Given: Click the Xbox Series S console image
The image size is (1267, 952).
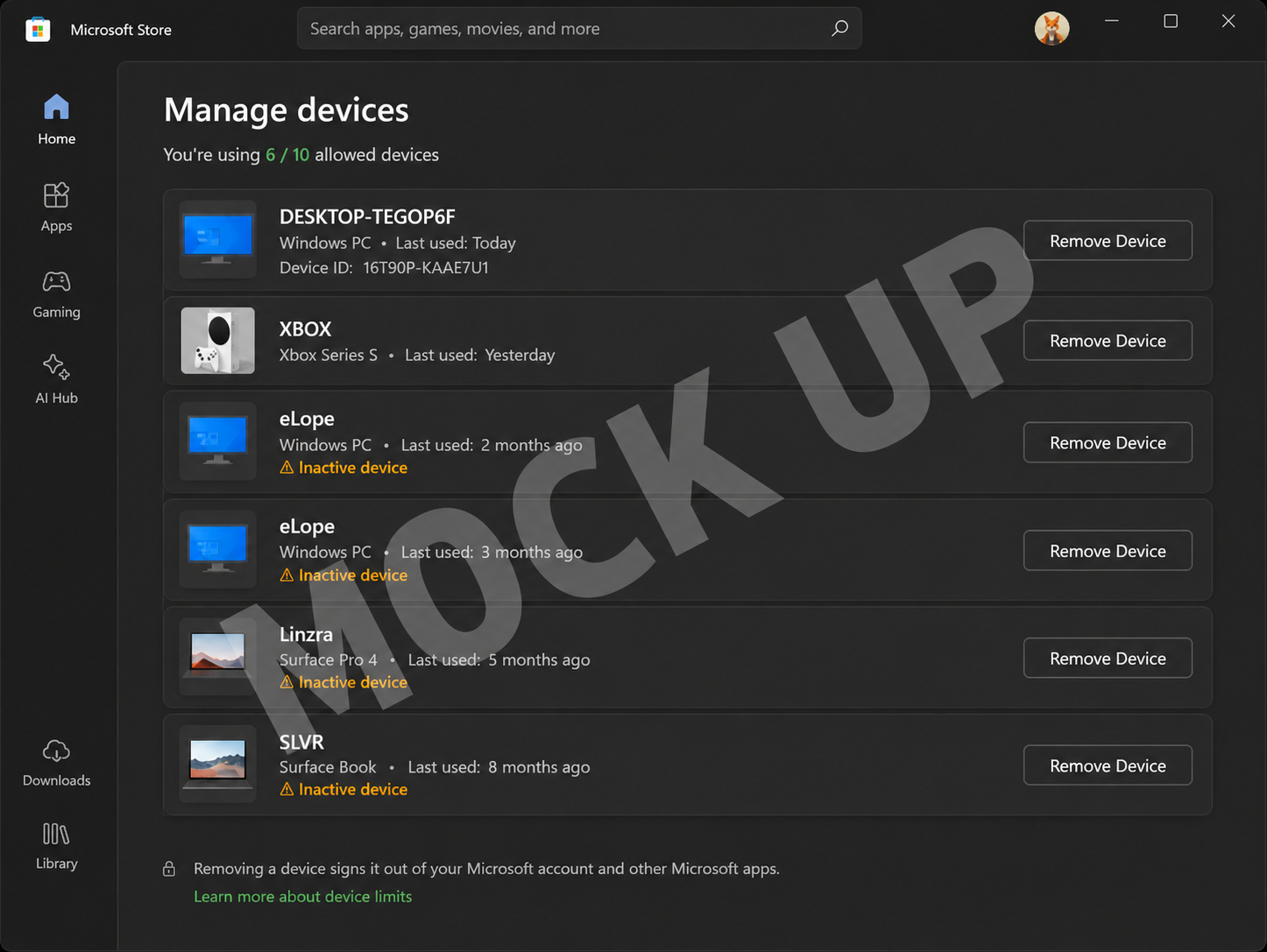Looking at the screenshot, I should (x=218, y=341).
